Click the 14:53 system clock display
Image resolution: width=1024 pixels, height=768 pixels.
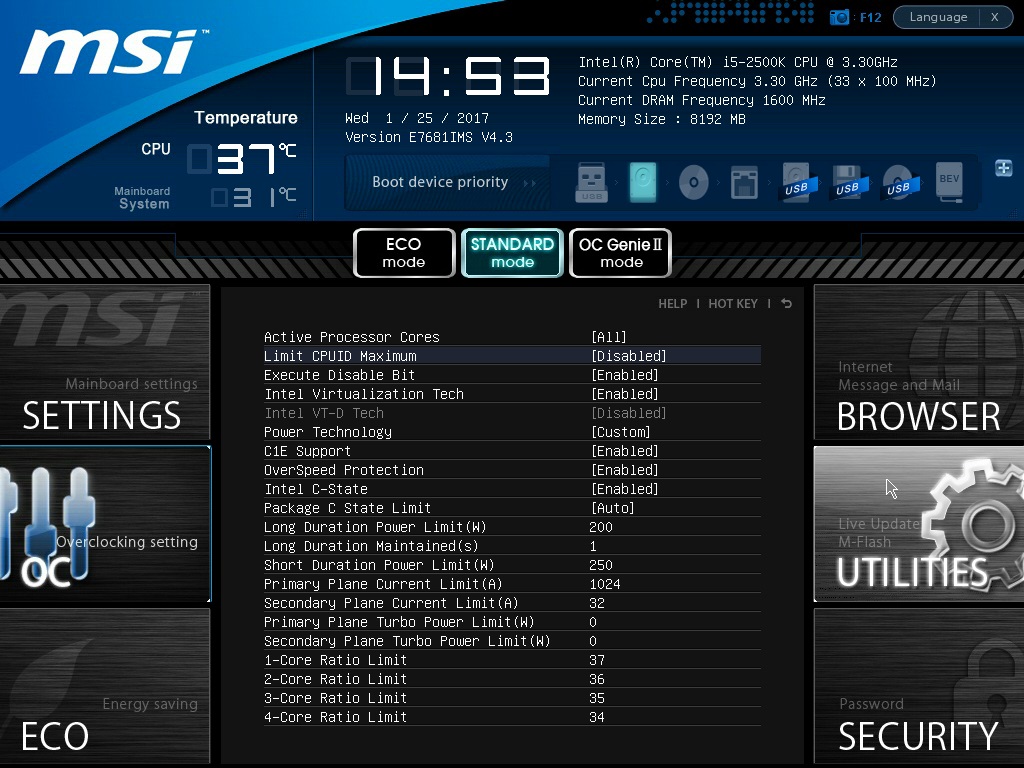pos(448,76)
